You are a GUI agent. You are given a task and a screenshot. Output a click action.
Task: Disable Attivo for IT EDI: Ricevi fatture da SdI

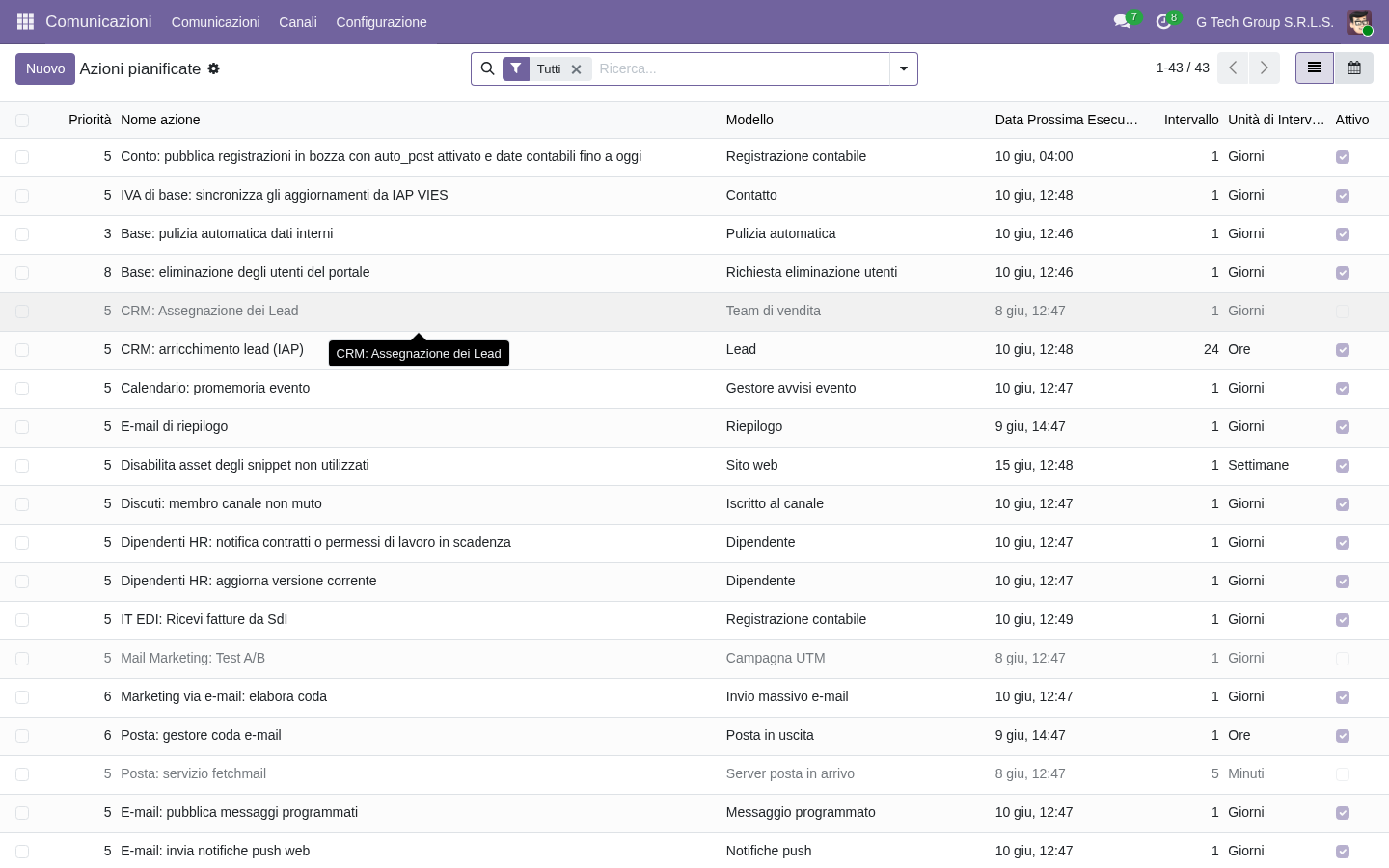click(1343, 620)
